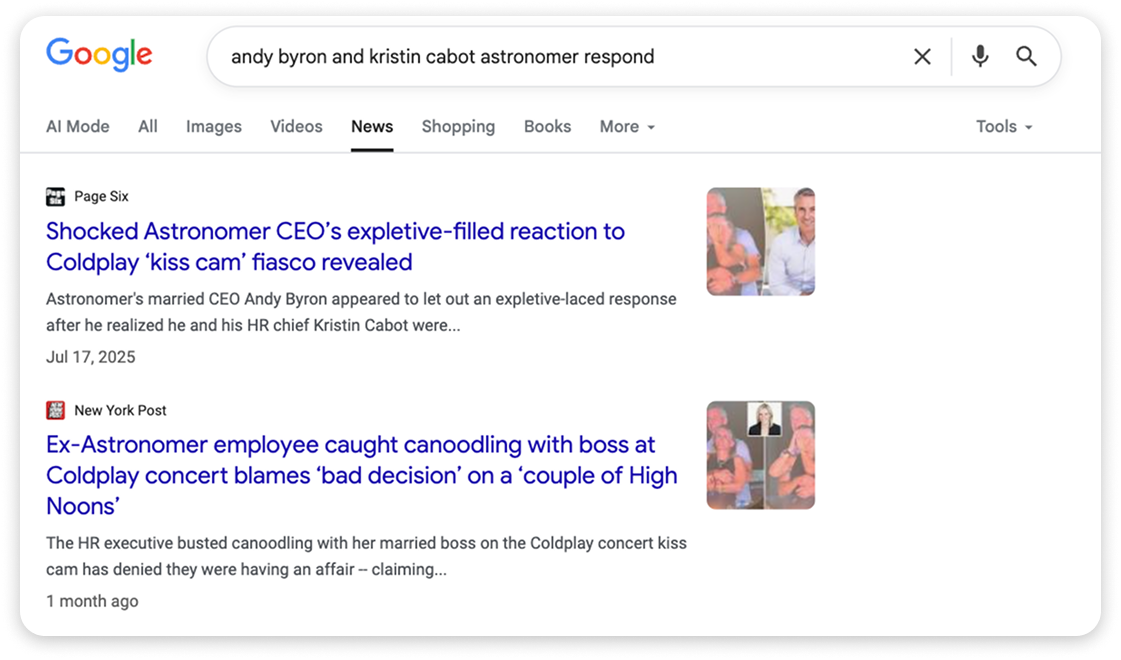Click the Page Six favicon
The width and height of the screenshot is (1121, 660).
click(55, 195)
